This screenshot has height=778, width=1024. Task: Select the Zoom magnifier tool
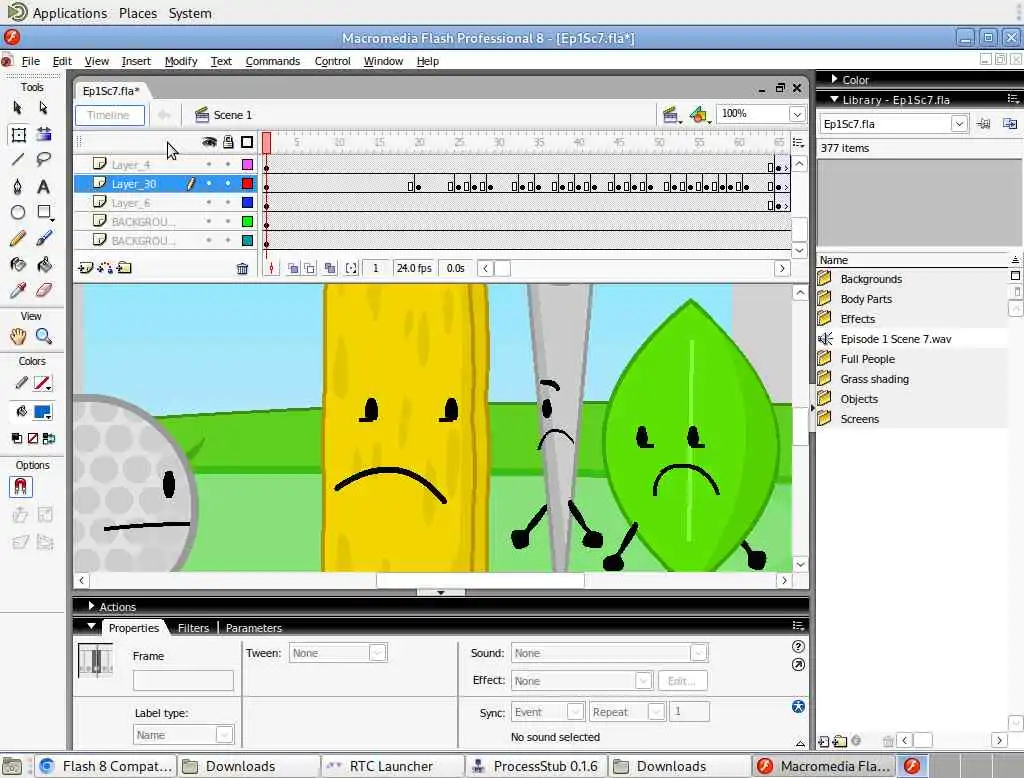[x=44, y=336]
